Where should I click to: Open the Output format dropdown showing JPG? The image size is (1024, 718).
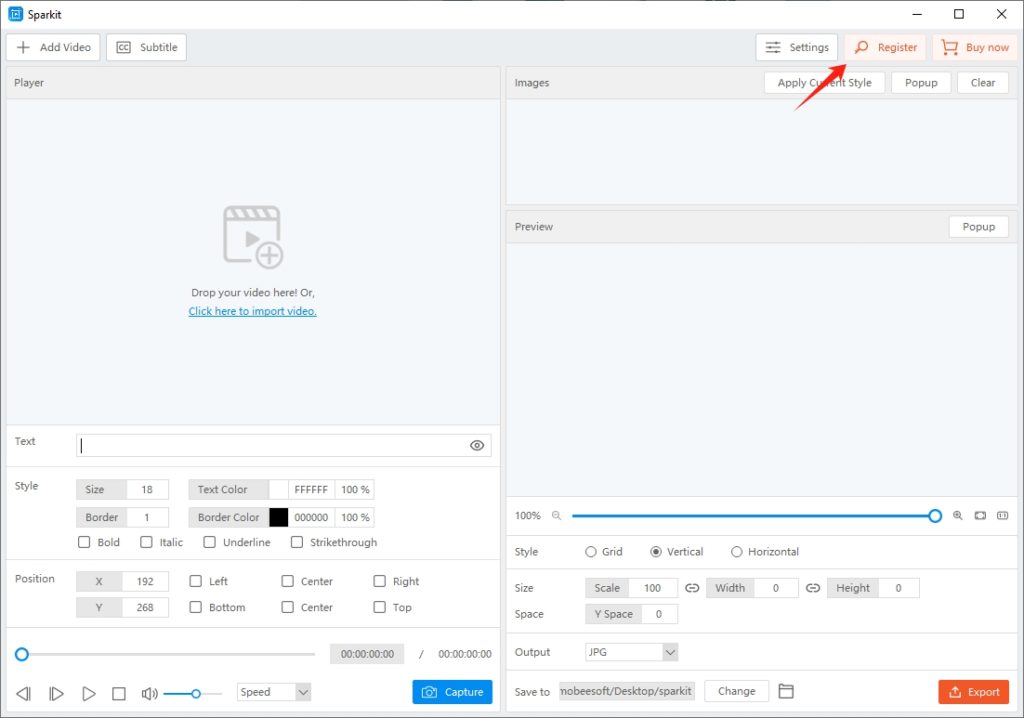[631, 650]
